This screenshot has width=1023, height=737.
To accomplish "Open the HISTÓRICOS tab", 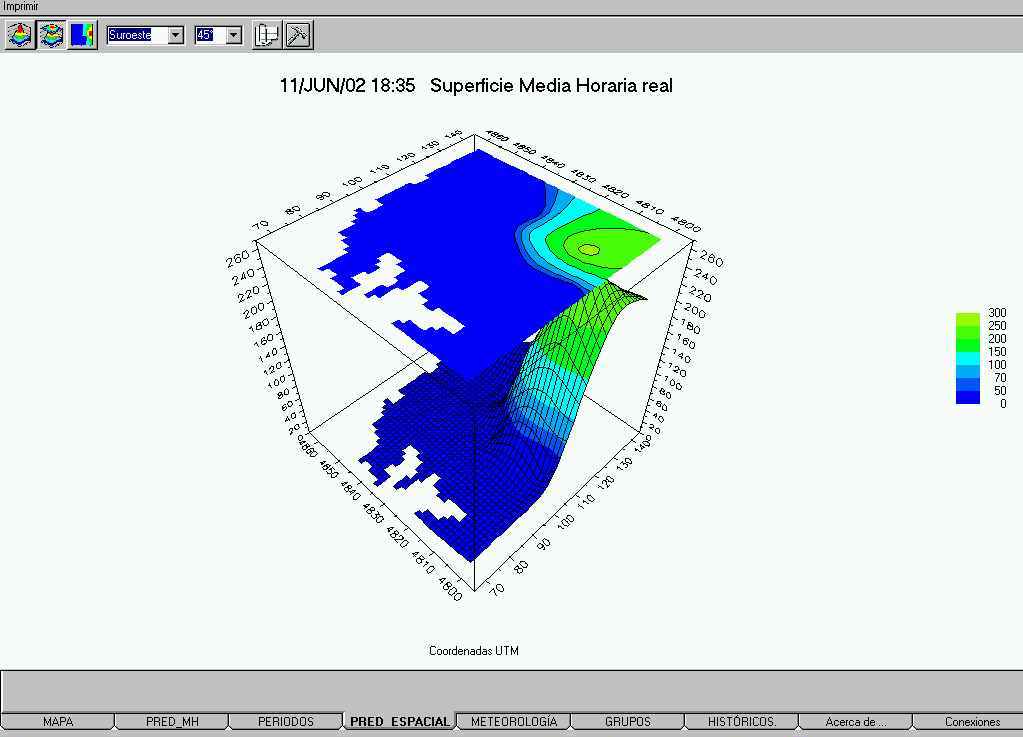I will click(742, 721).
